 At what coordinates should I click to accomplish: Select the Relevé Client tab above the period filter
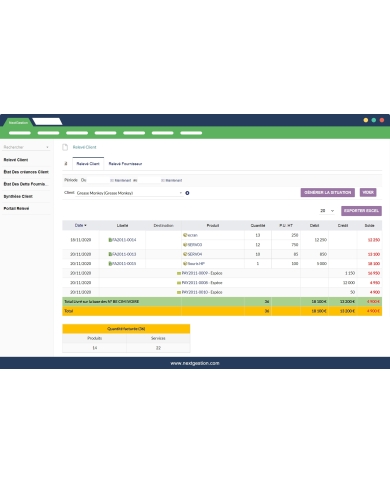[88, 164]
